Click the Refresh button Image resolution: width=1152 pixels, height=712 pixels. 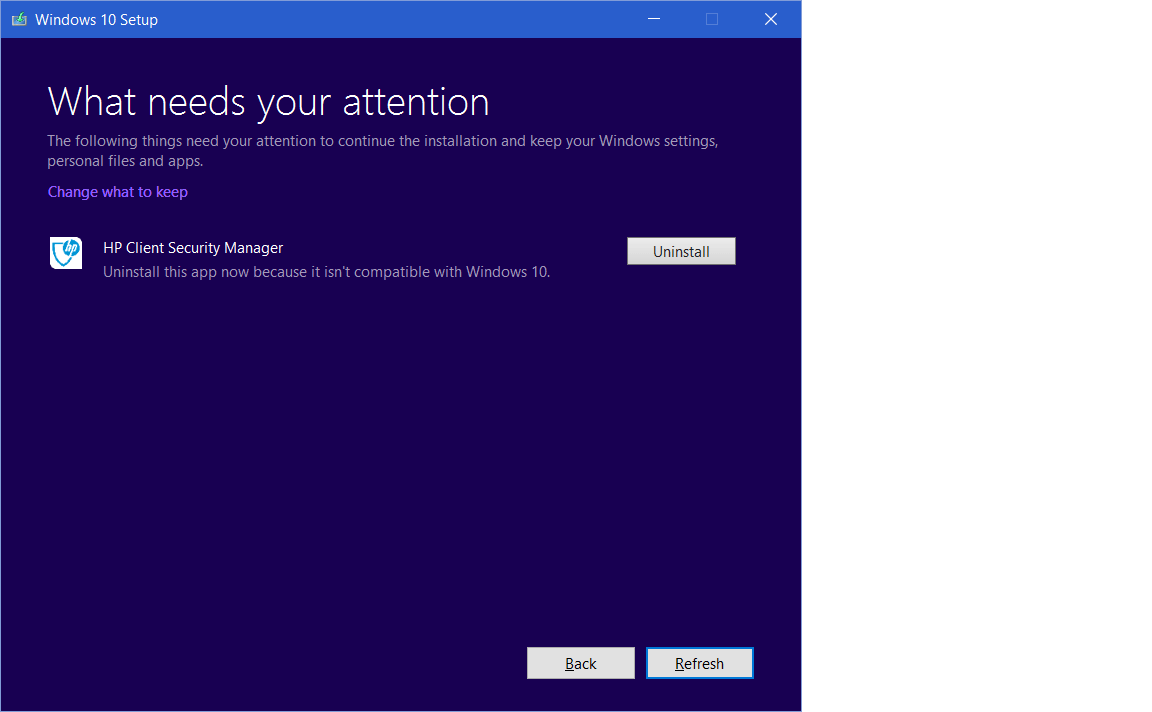pos(699,664)
